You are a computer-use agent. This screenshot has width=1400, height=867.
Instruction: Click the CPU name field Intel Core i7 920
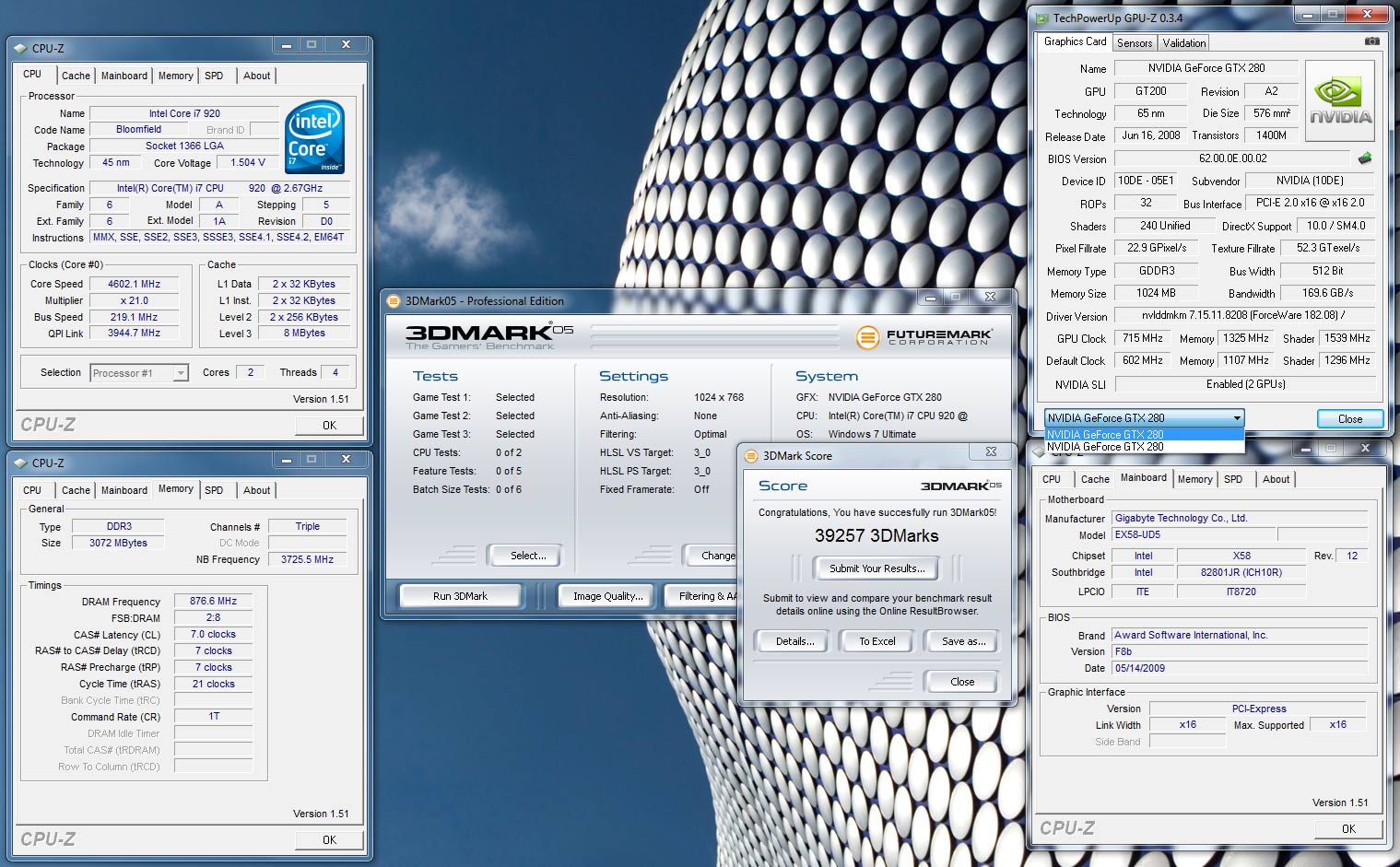point(184,113)
